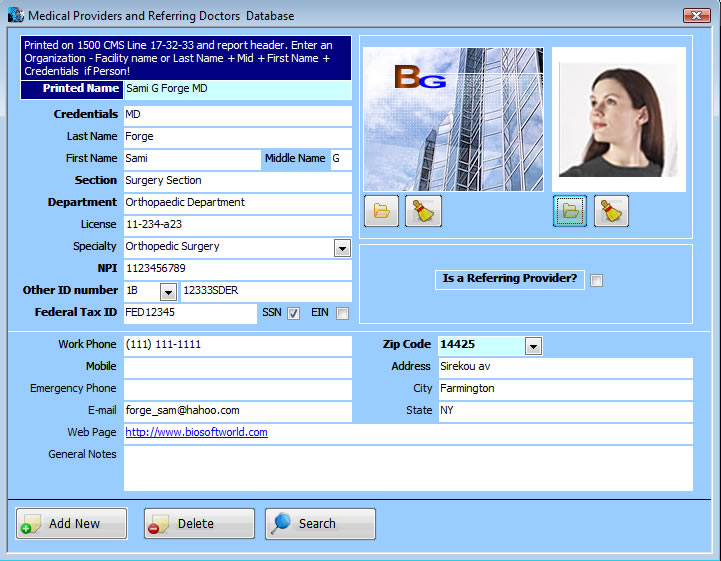Expand the Zip Code dropdown
721x561 pixels.
point(533,346)
